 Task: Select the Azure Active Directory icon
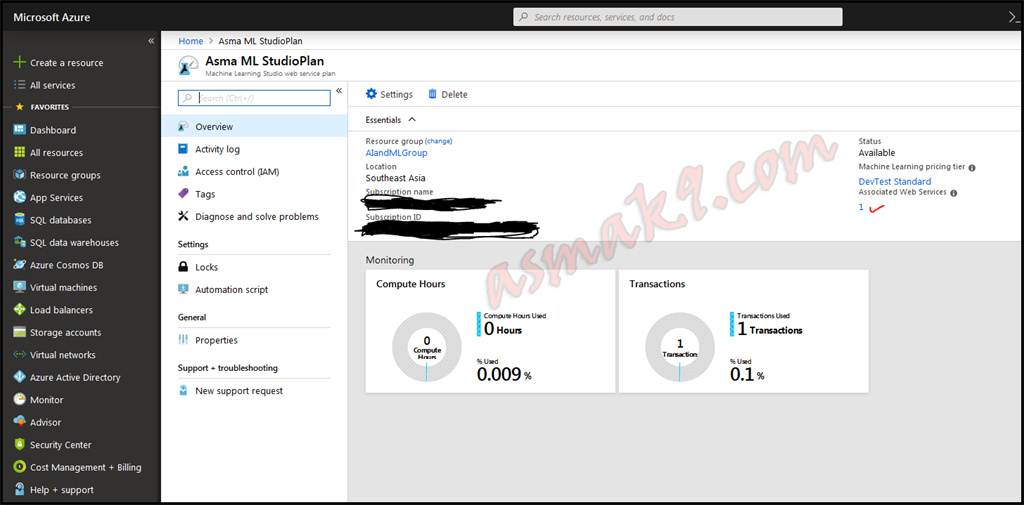coord(19,377)
